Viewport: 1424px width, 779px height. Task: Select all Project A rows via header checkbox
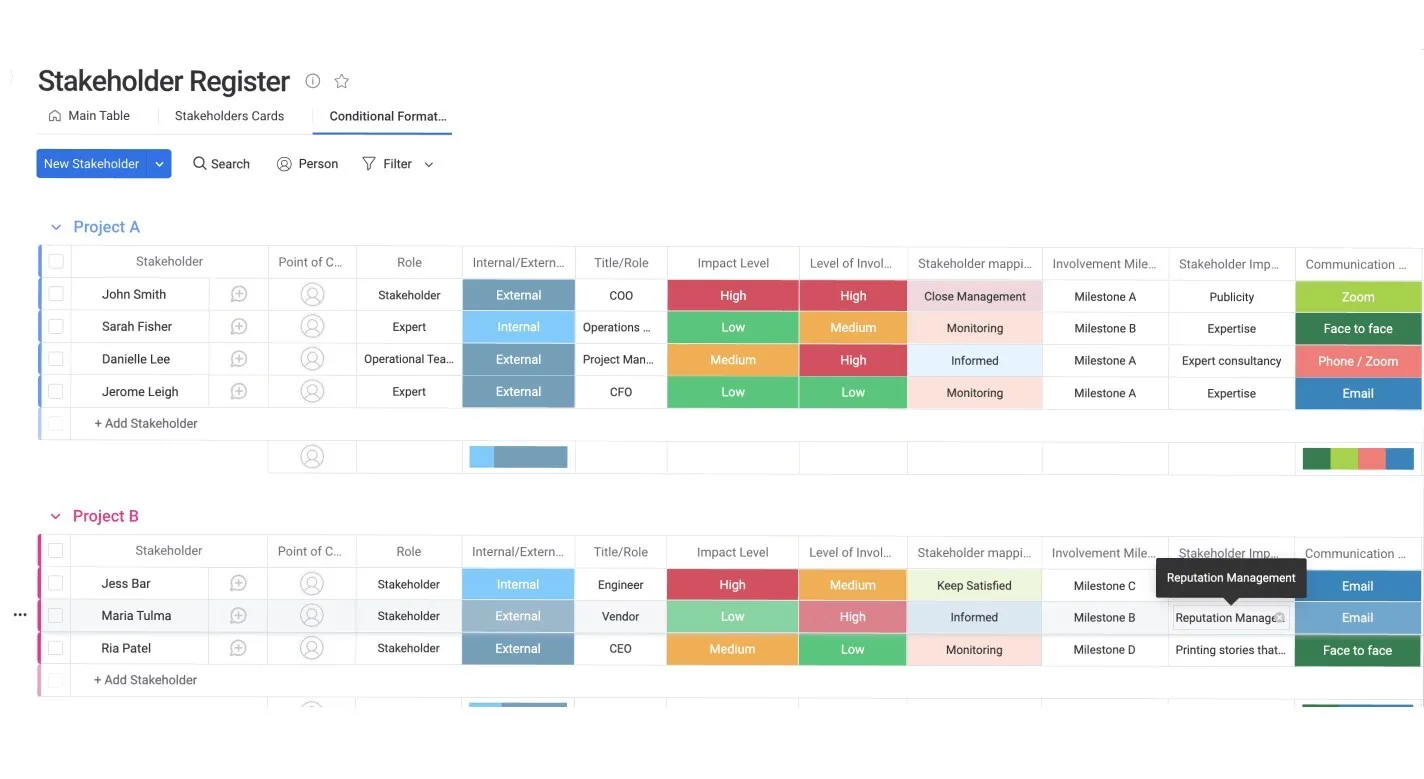point(56,261)
